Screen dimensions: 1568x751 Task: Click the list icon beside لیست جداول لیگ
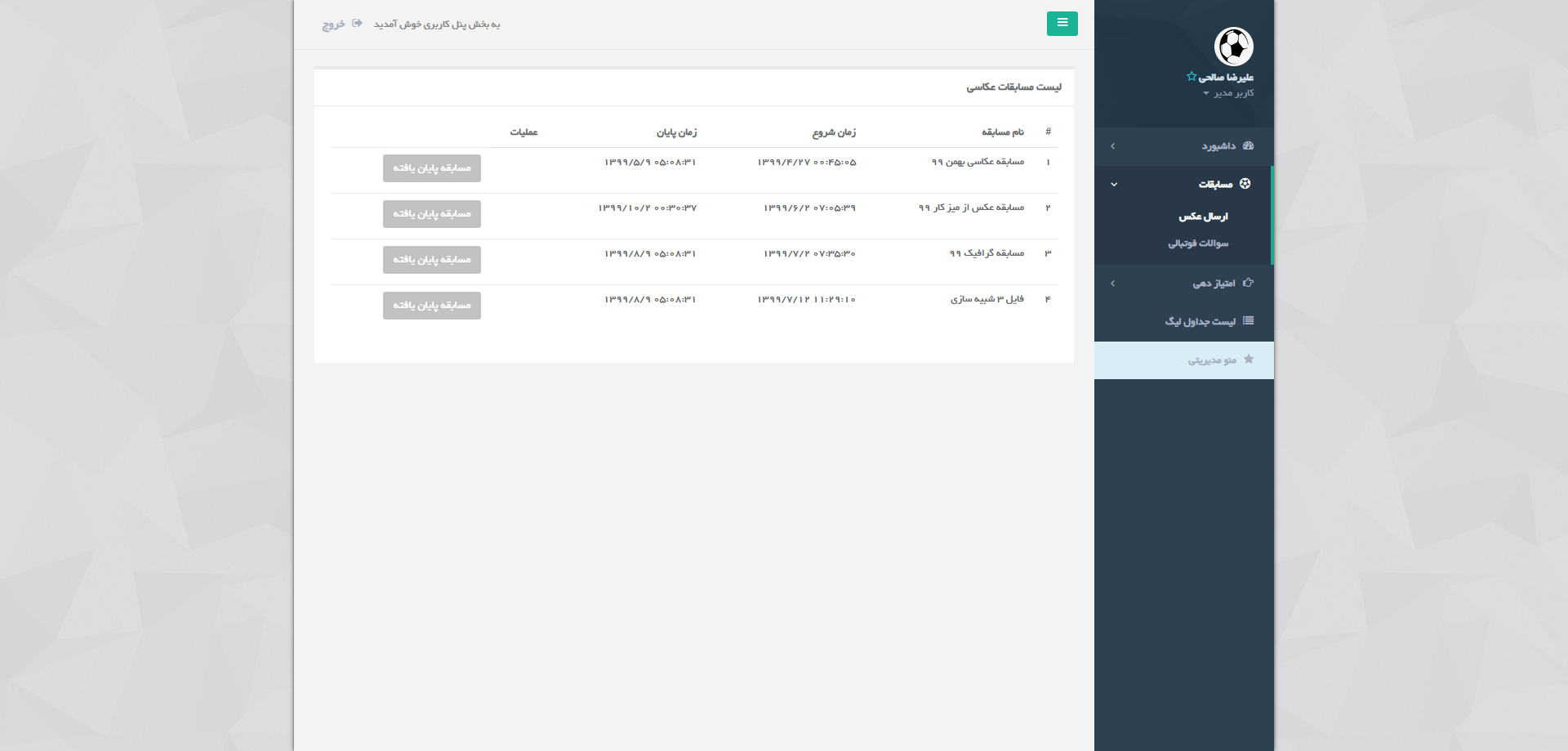(x=1248, y=321)
